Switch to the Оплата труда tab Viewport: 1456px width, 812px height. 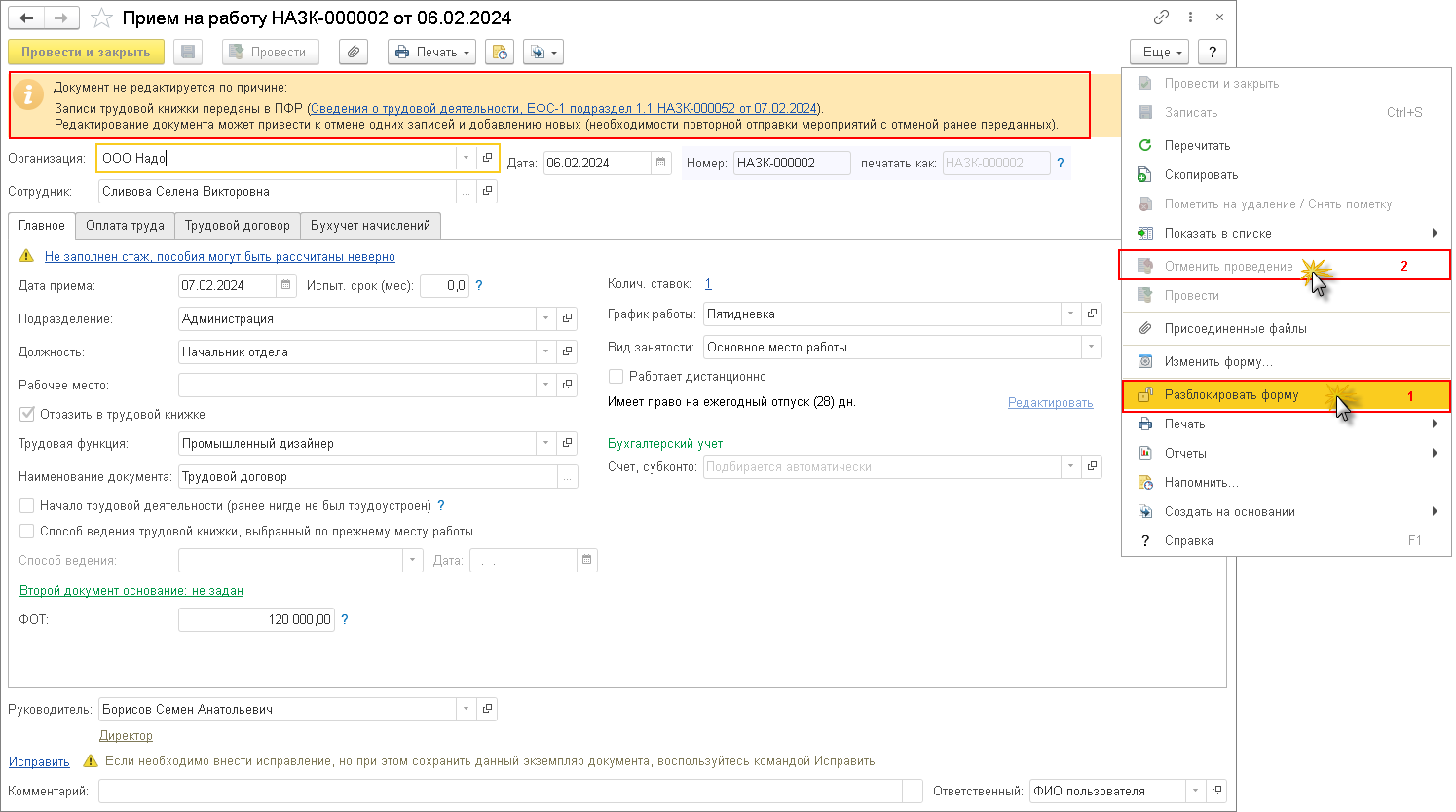(125, 226)
